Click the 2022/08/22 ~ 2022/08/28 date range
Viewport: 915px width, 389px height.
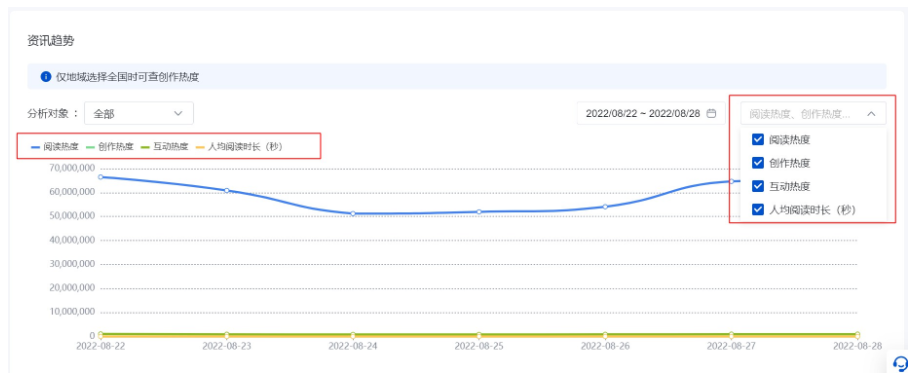[x=651, y=114]
